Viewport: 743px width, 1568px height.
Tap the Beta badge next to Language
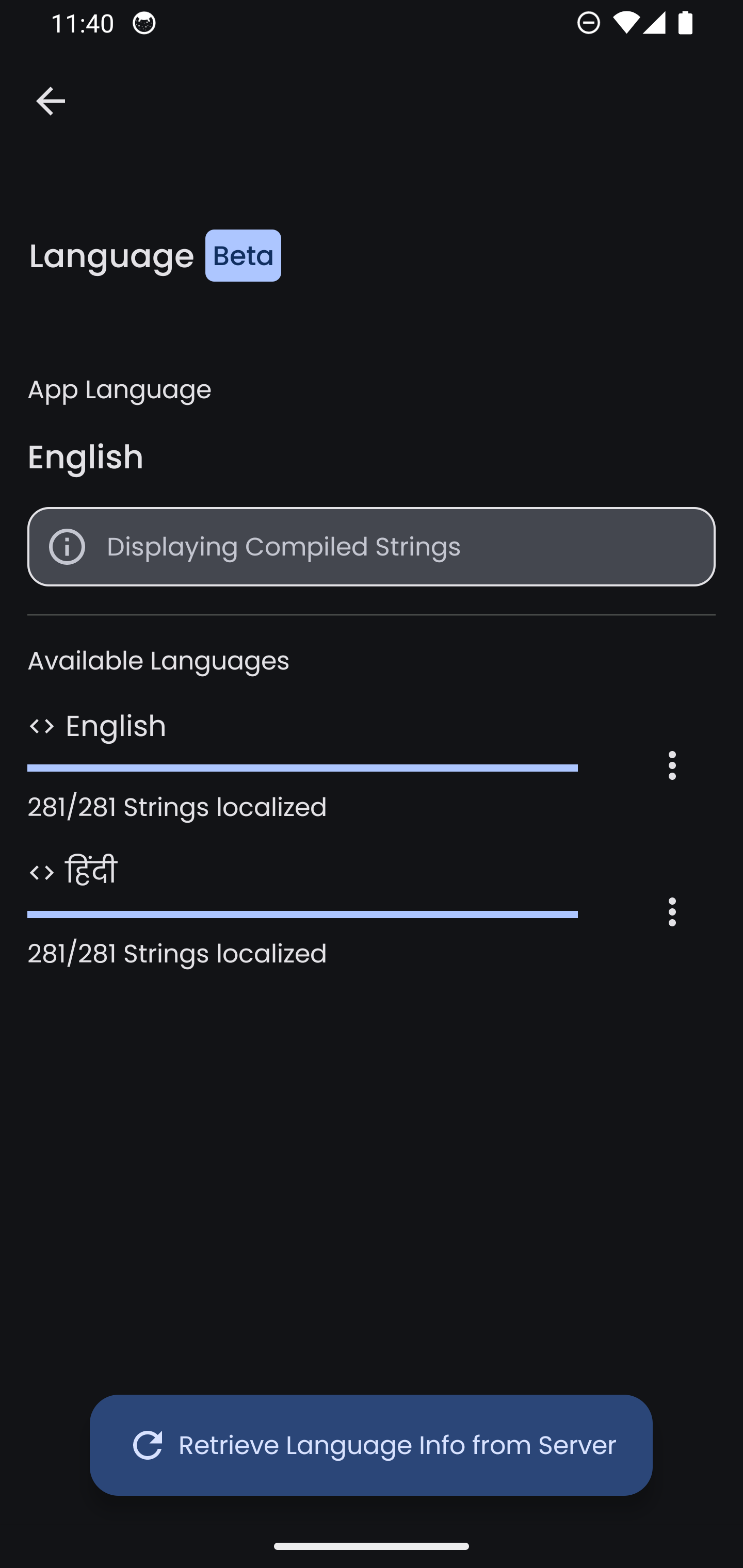point(243,256)
